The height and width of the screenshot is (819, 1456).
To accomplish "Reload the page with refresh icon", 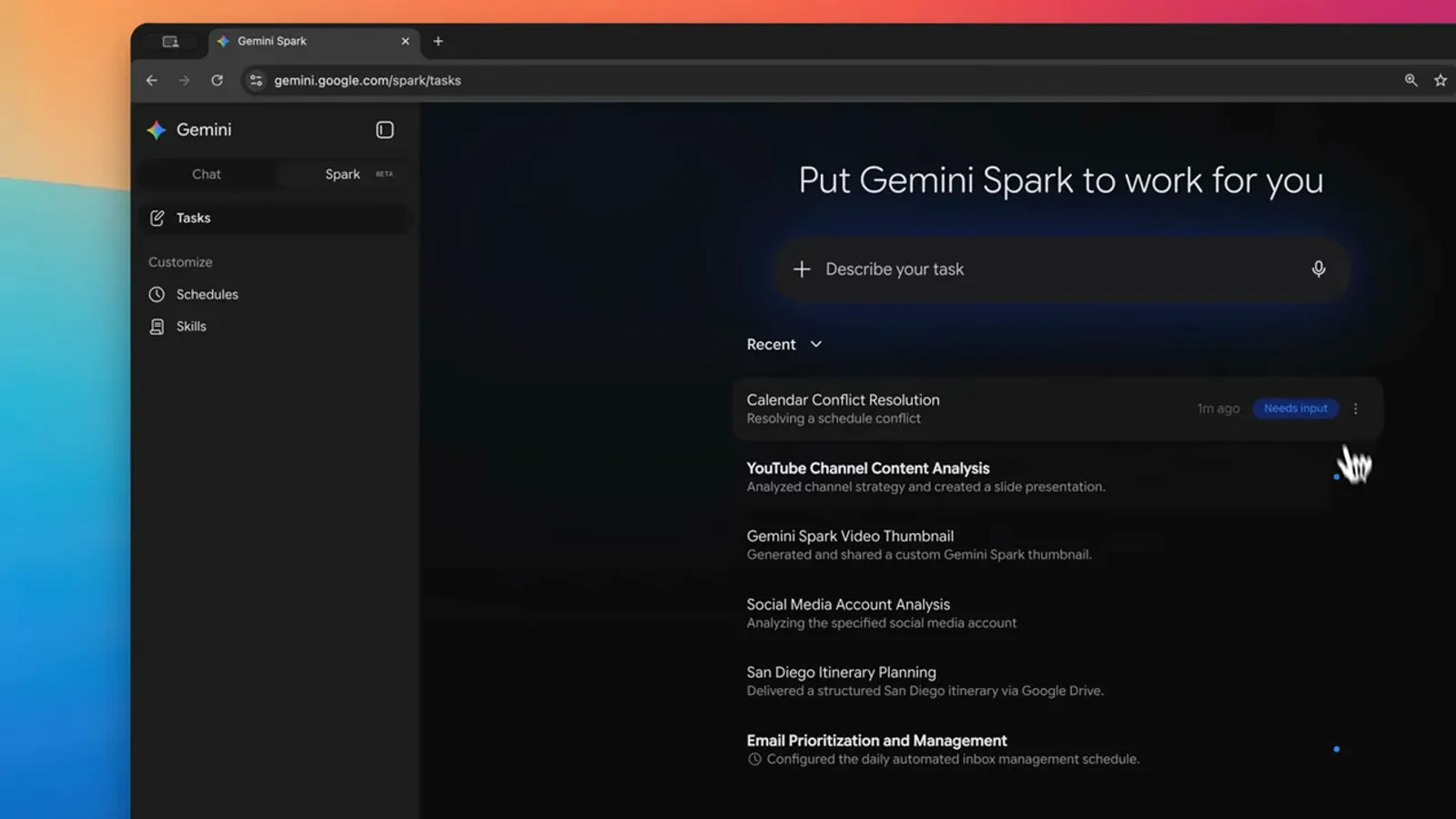I will [217, 80].
